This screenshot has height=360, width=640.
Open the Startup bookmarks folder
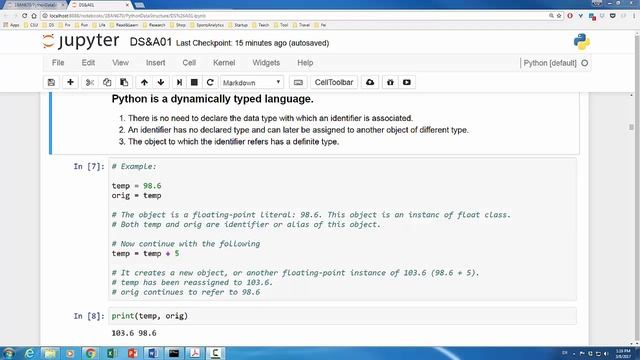238,25
